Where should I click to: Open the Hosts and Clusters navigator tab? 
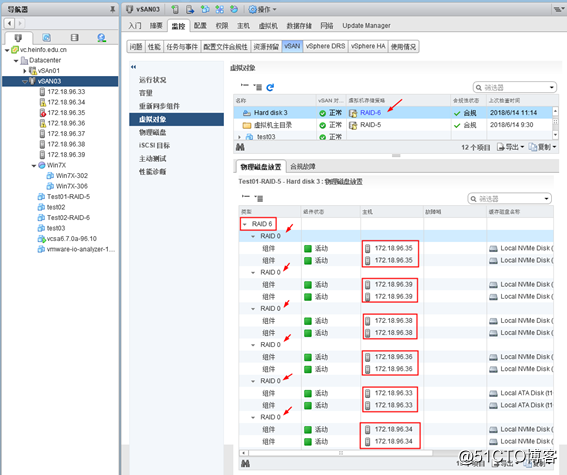18,38
